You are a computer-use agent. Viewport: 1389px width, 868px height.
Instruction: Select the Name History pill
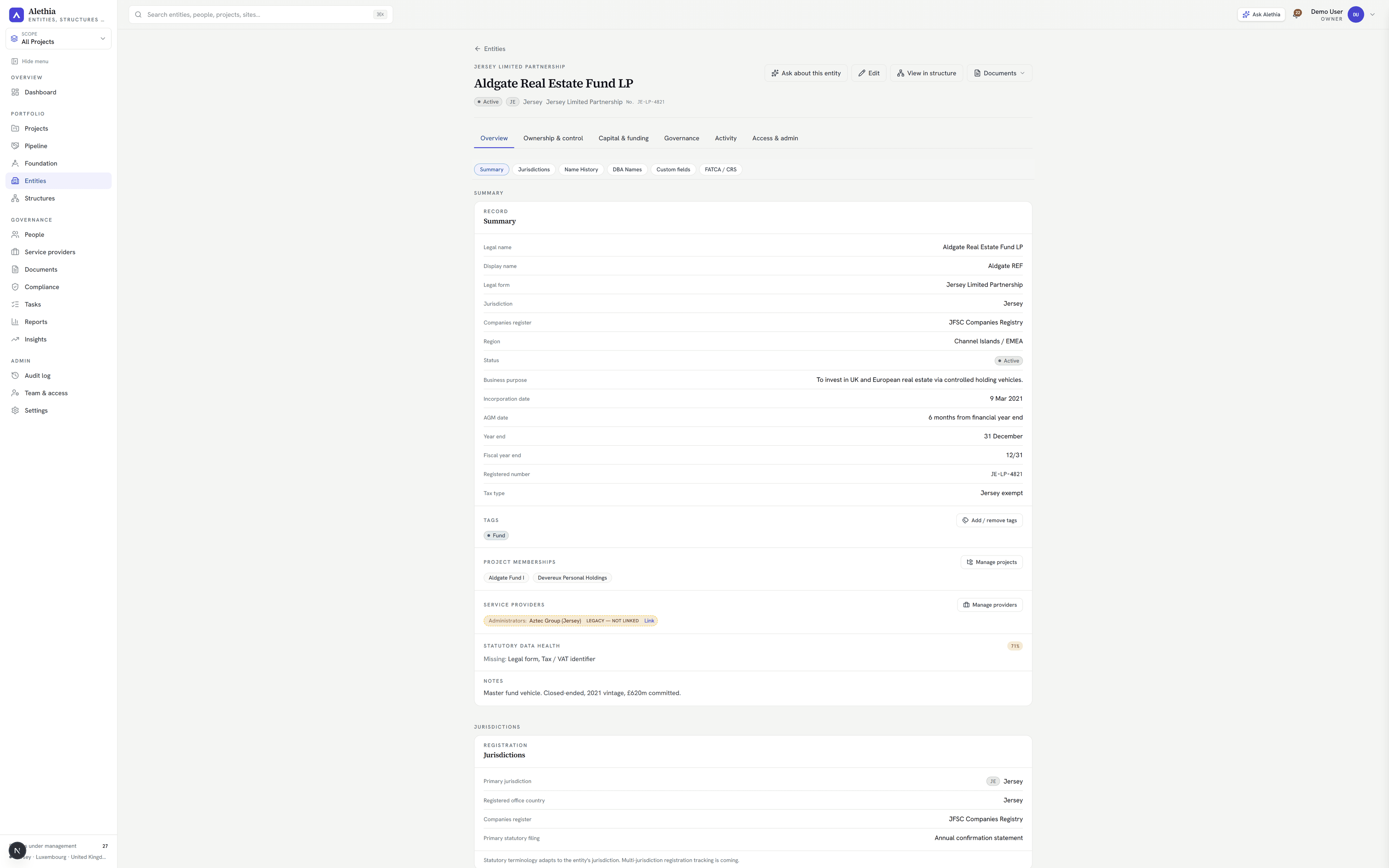tap(581, 169)
